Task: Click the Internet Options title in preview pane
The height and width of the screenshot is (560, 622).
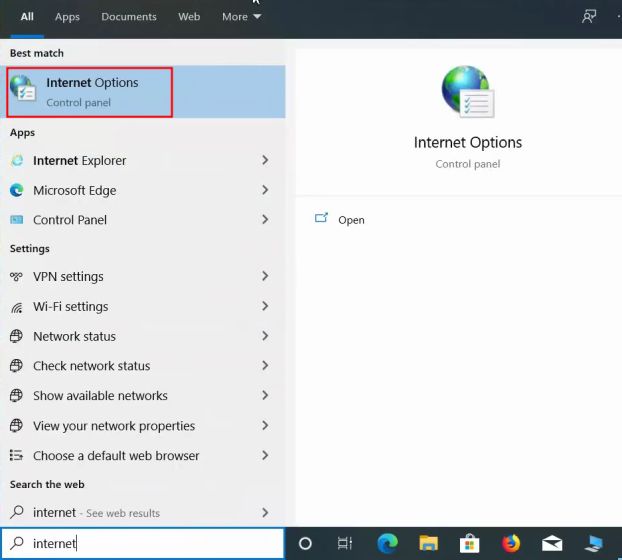Action: point(468,142)
